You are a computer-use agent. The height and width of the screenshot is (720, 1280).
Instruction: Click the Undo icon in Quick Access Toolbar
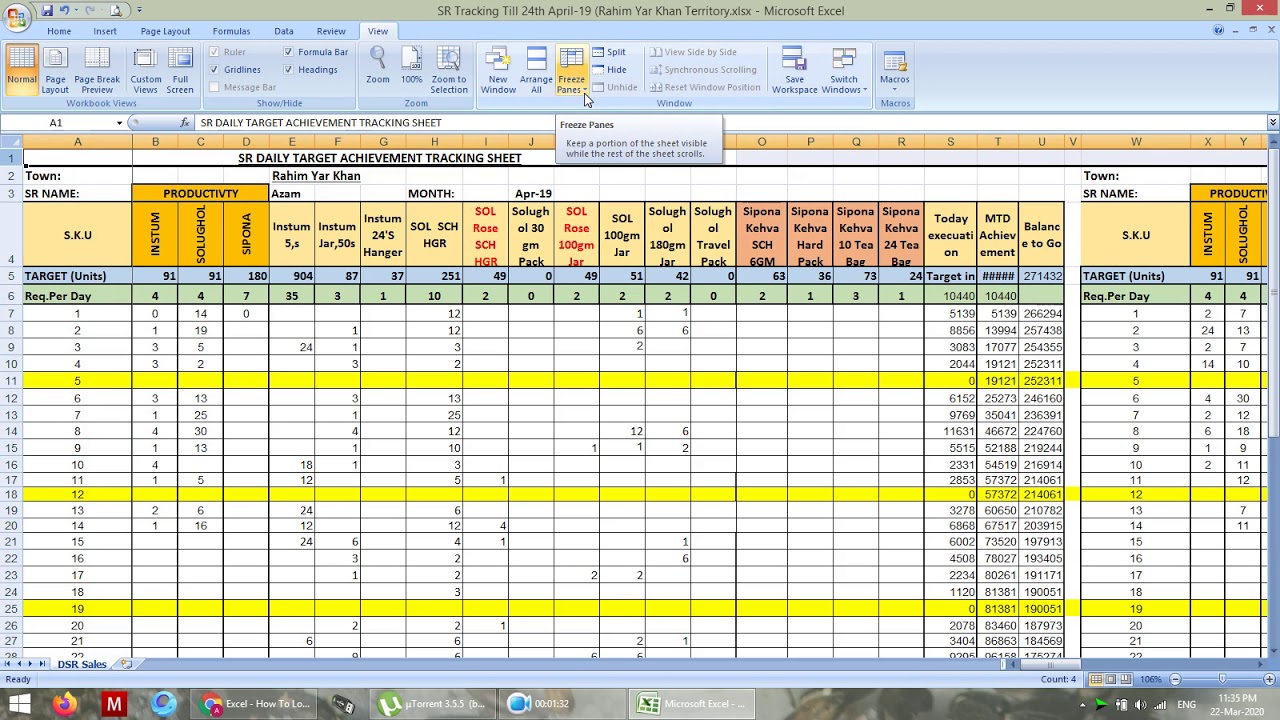pos(65,10)
